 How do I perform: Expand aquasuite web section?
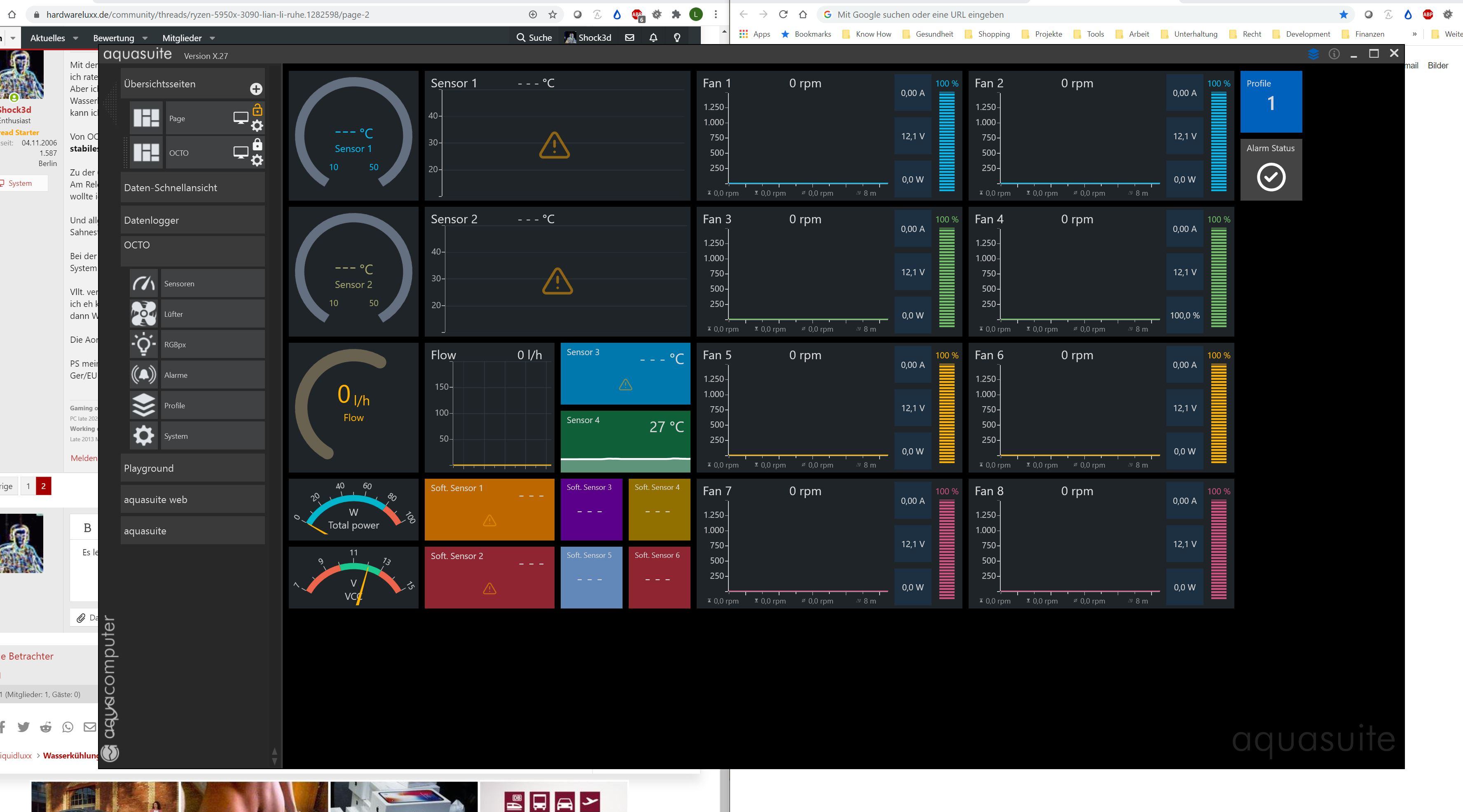[192, 500]
